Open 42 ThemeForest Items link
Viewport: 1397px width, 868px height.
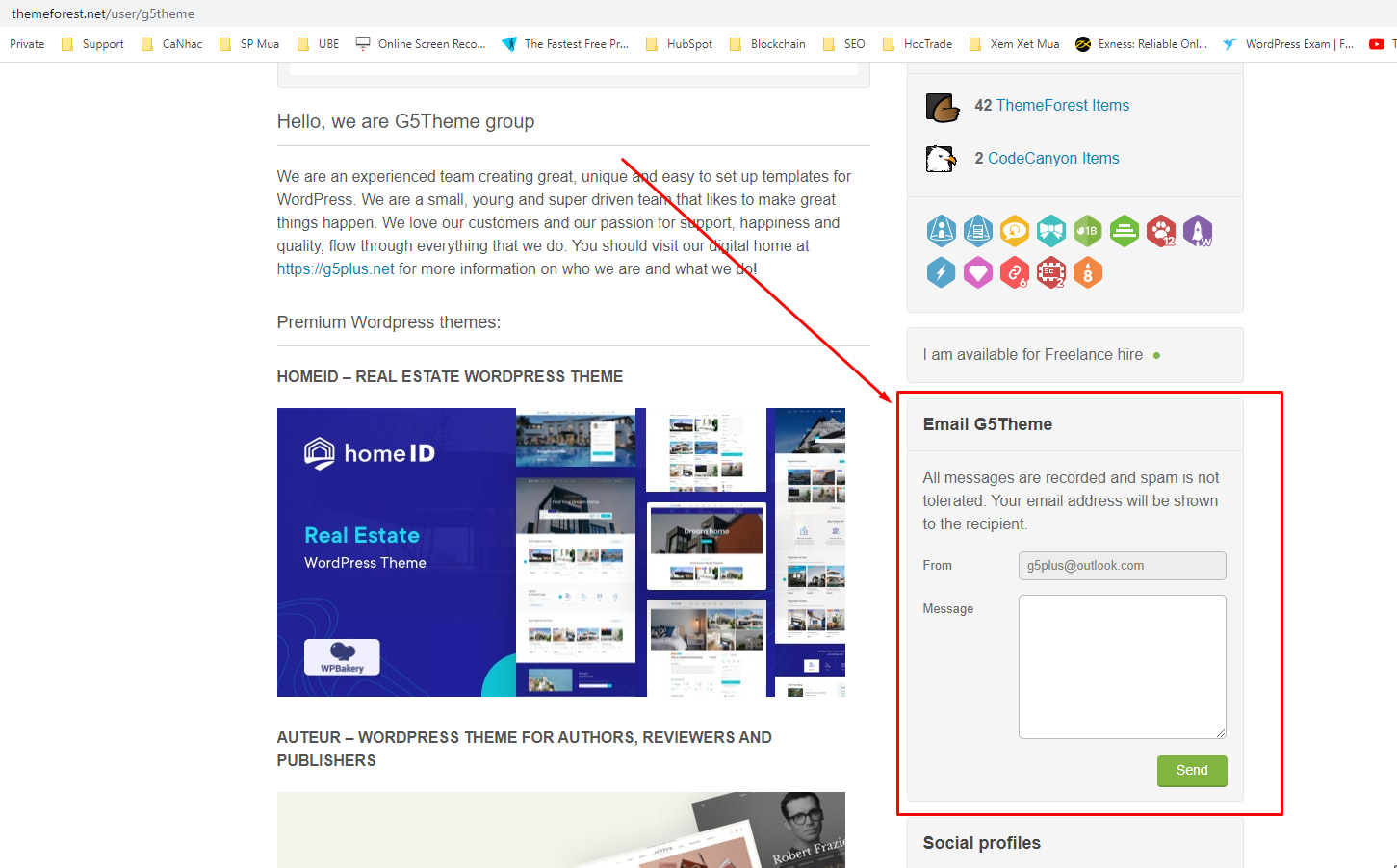pos(1051,106)
